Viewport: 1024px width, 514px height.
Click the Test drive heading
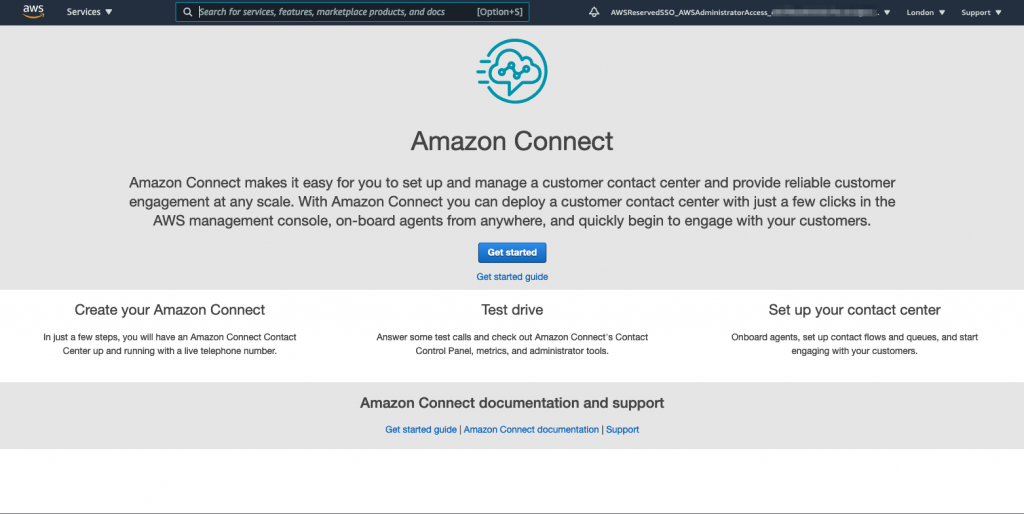pyautogui.click(x=512, y=310)
